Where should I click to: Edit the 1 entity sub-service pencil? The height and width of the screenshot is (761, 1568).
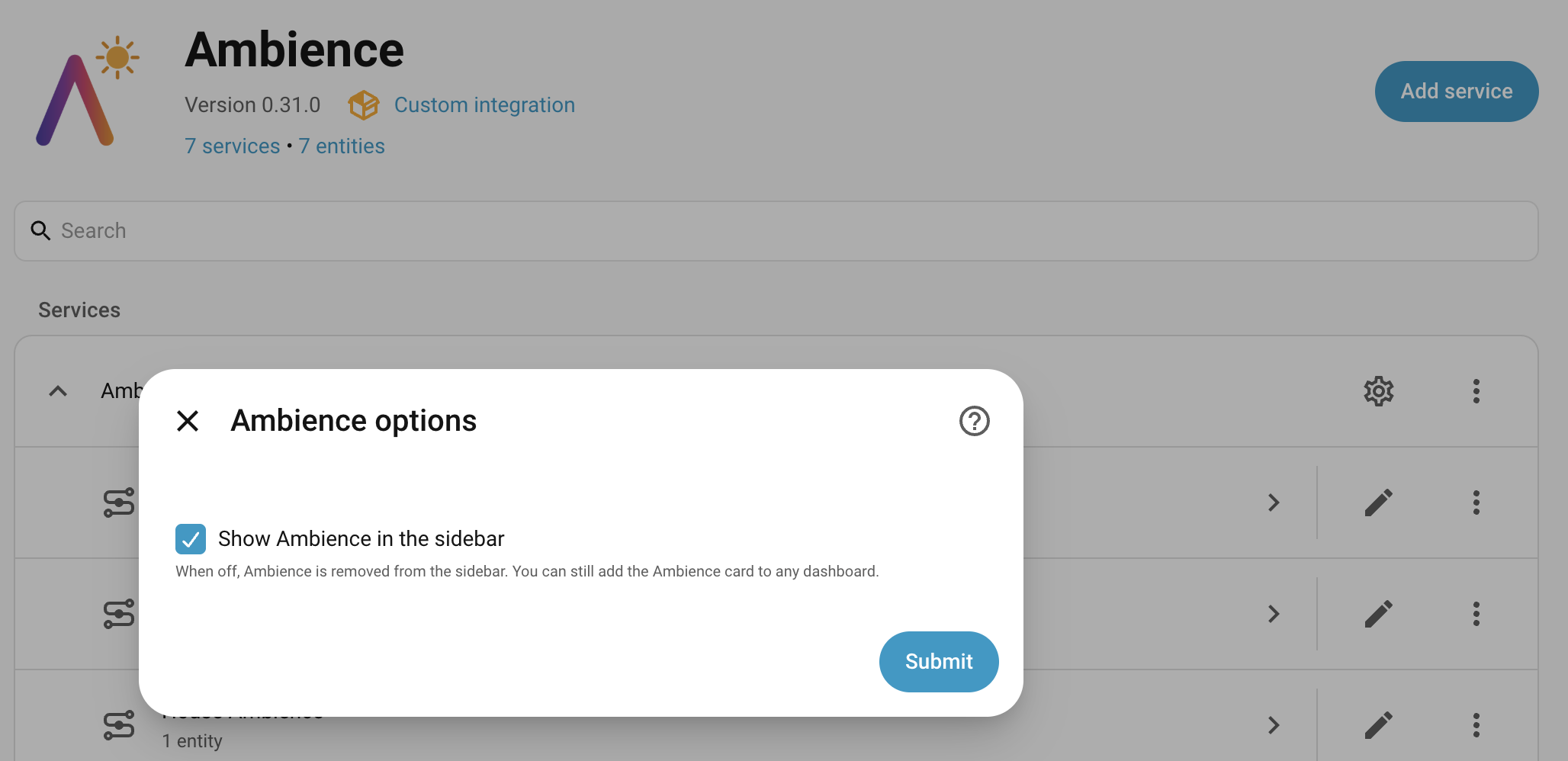pyautogui.click(x=1379, y=725)
